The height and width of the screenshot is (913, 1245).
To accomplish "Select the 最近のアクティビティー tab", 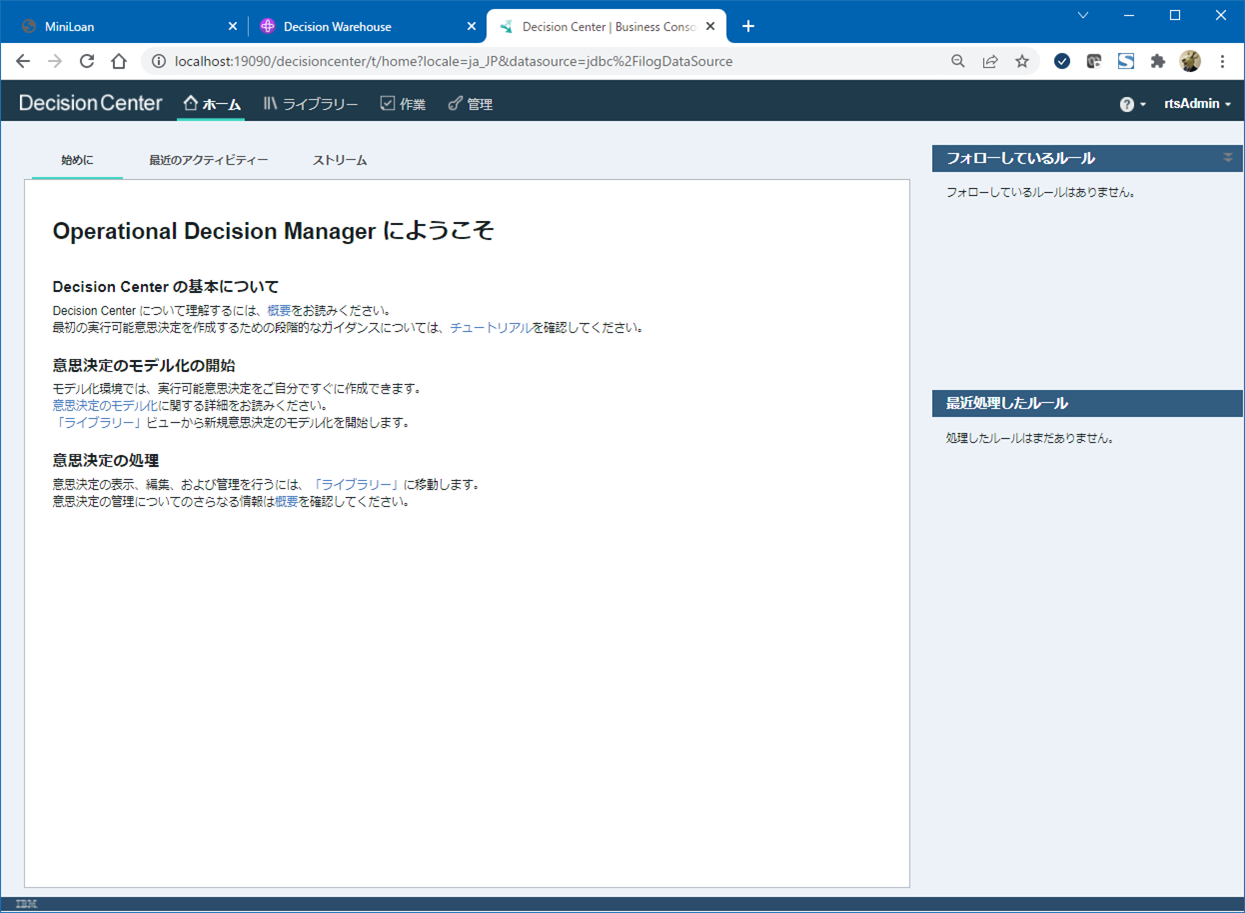I will 208,160.
